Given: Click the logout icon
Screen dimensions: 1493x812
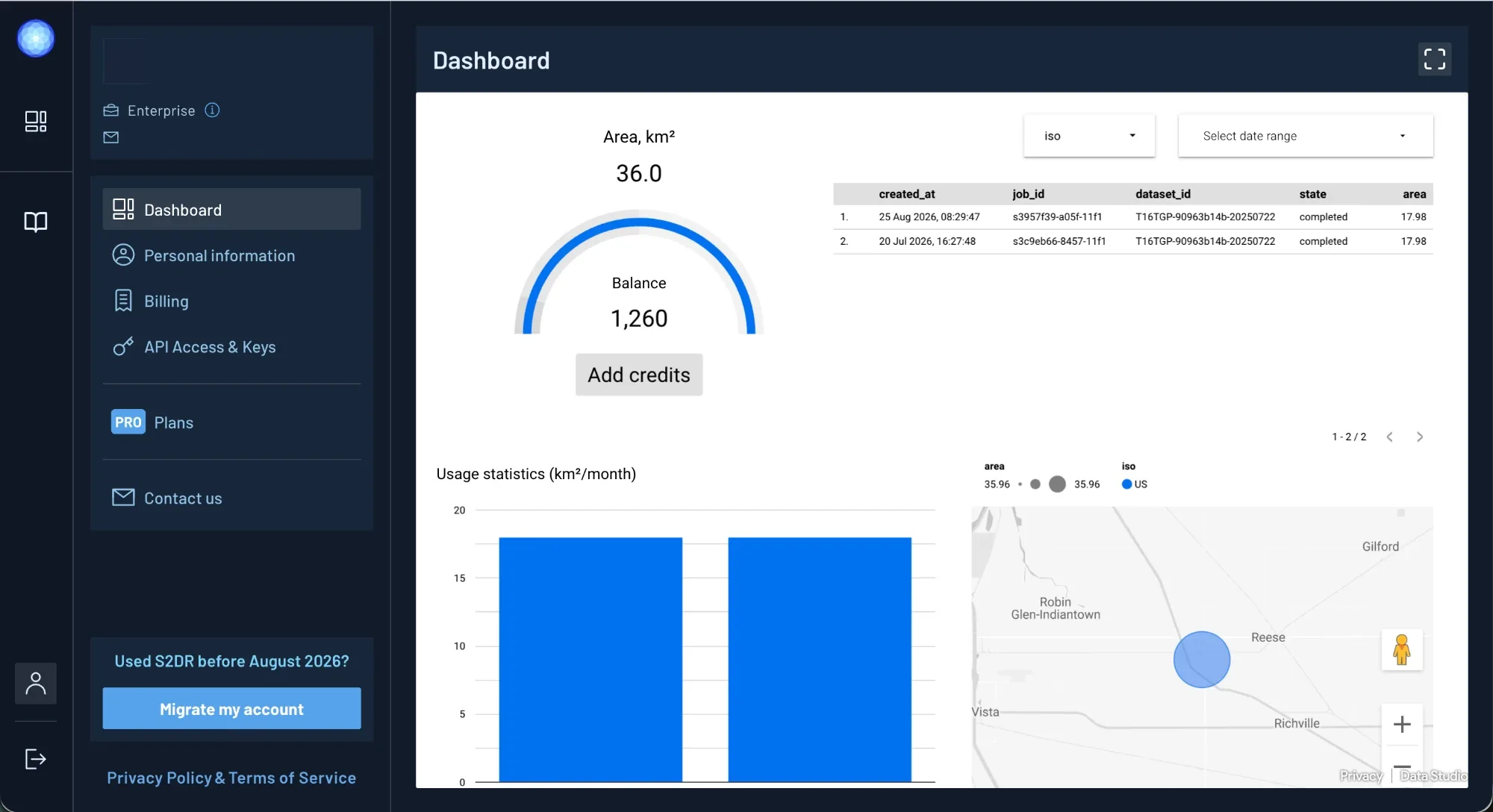Looking at the screenshot, I should tap(36, 759).
